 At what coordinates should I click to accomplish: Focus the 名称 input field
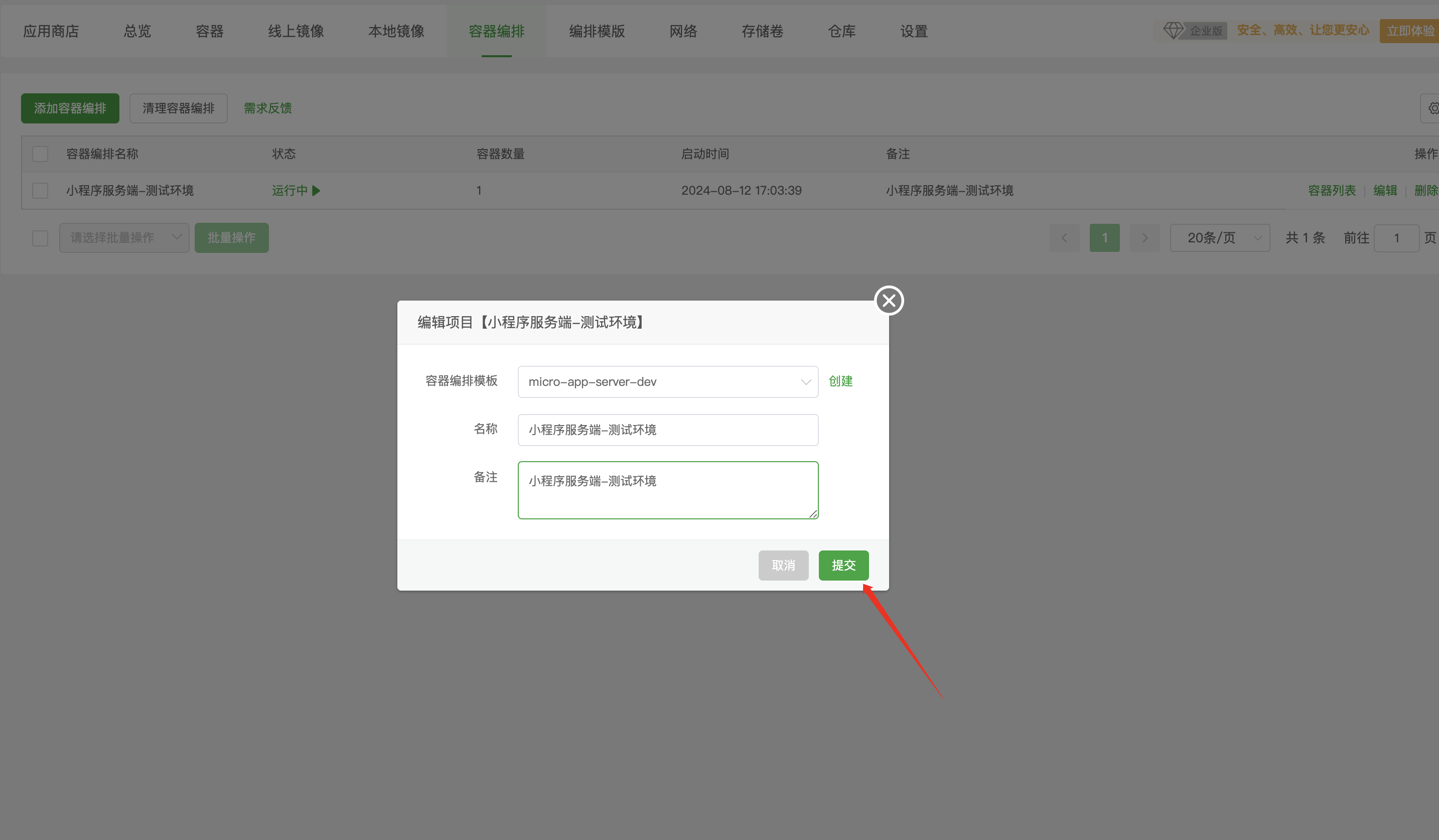[x=667, y=430]
